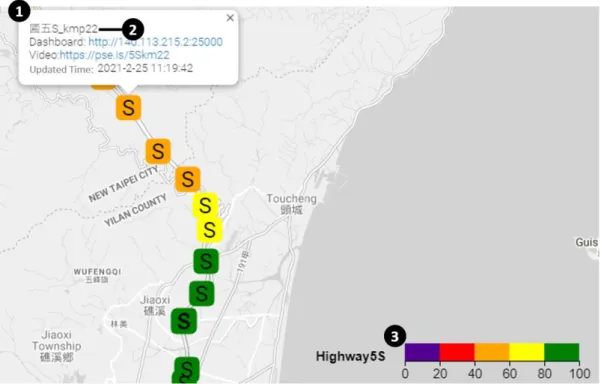601x384 pixels.
Task: Click the Jiaoxi Township 礁溪鄉 map label
Action: 57,346
